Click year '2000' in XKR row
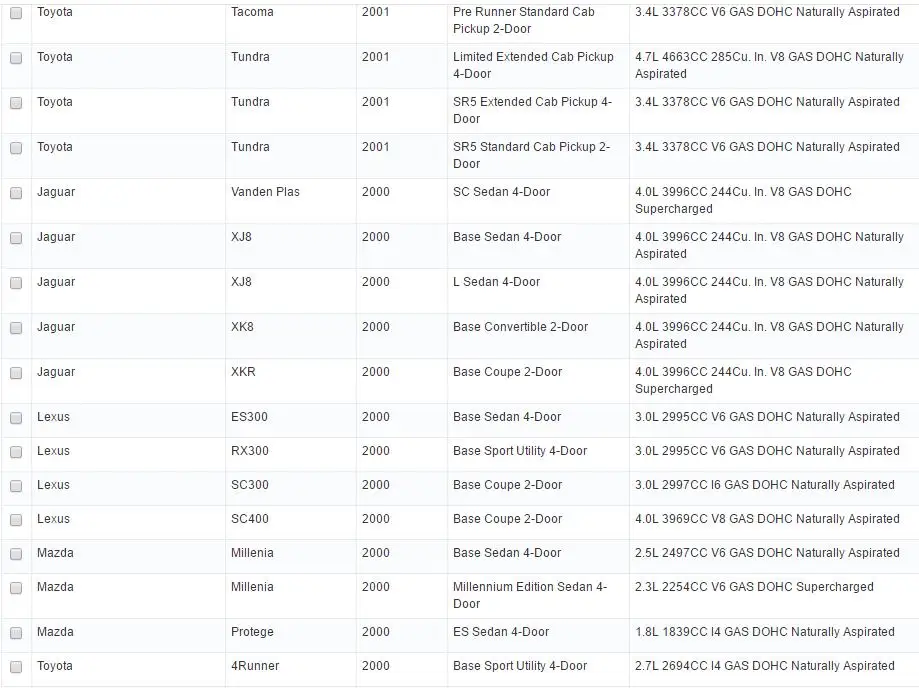 click(x=375, y=372)
